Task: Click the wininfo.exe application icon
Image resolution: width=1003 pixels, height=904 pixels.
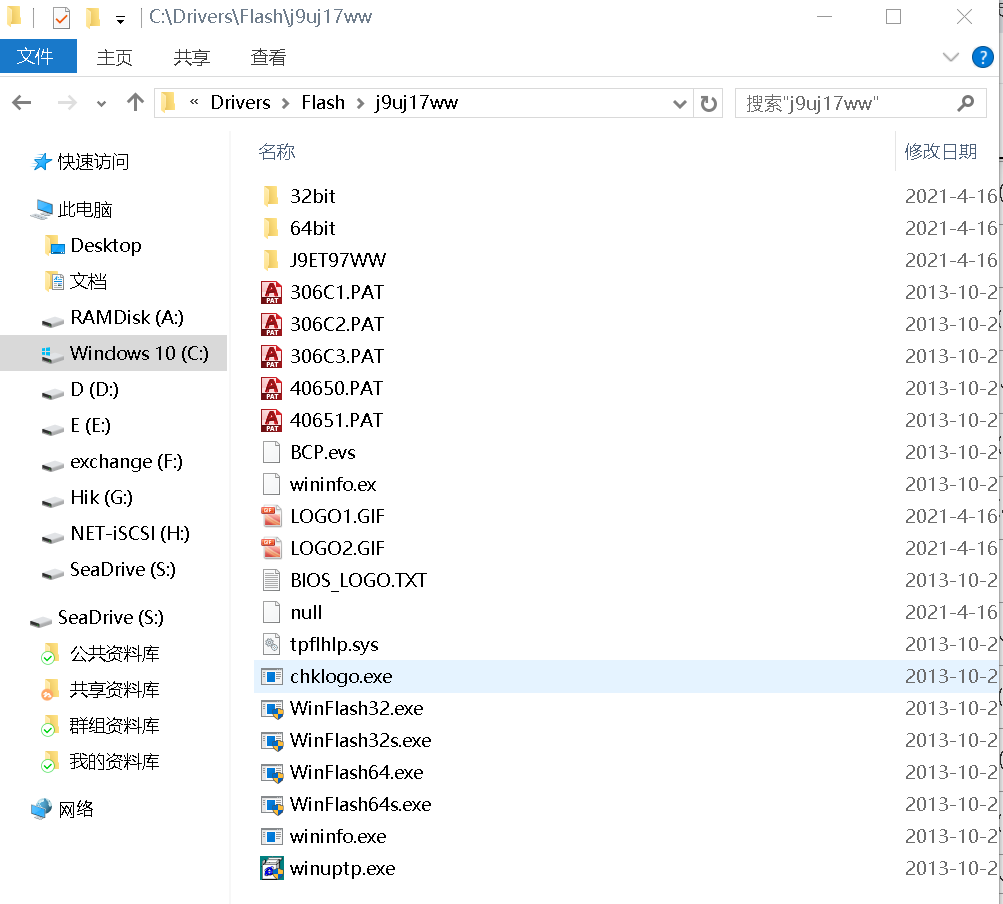Action: point(271,836)
